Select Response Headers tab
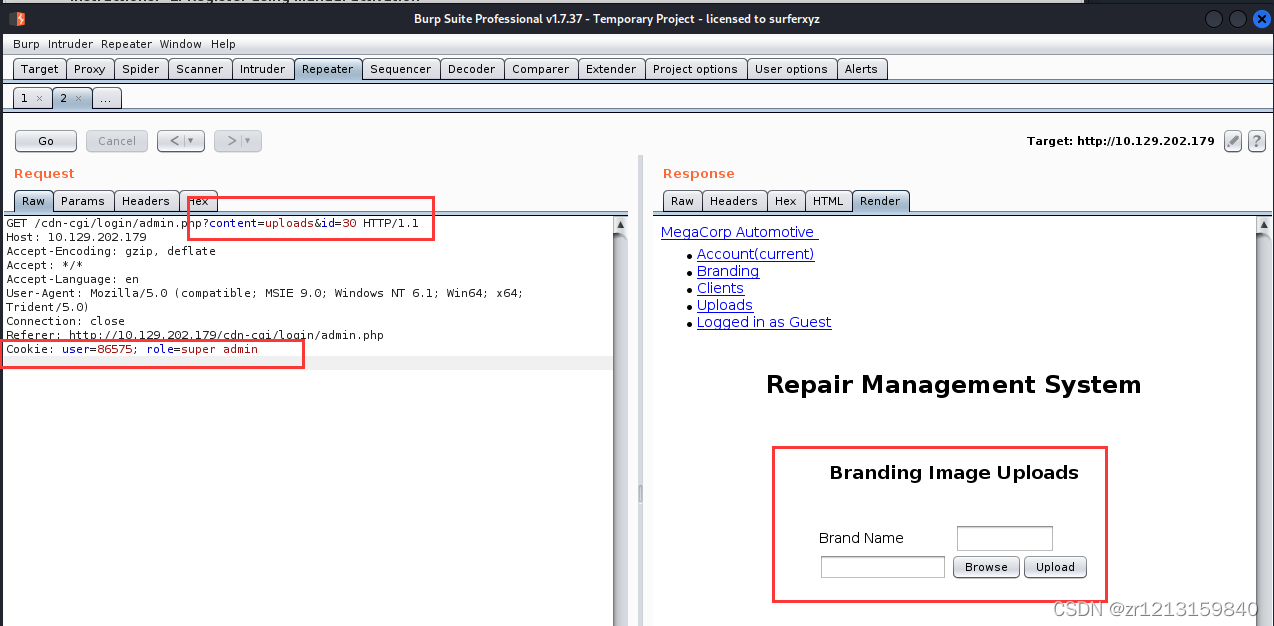 [734, 201]
